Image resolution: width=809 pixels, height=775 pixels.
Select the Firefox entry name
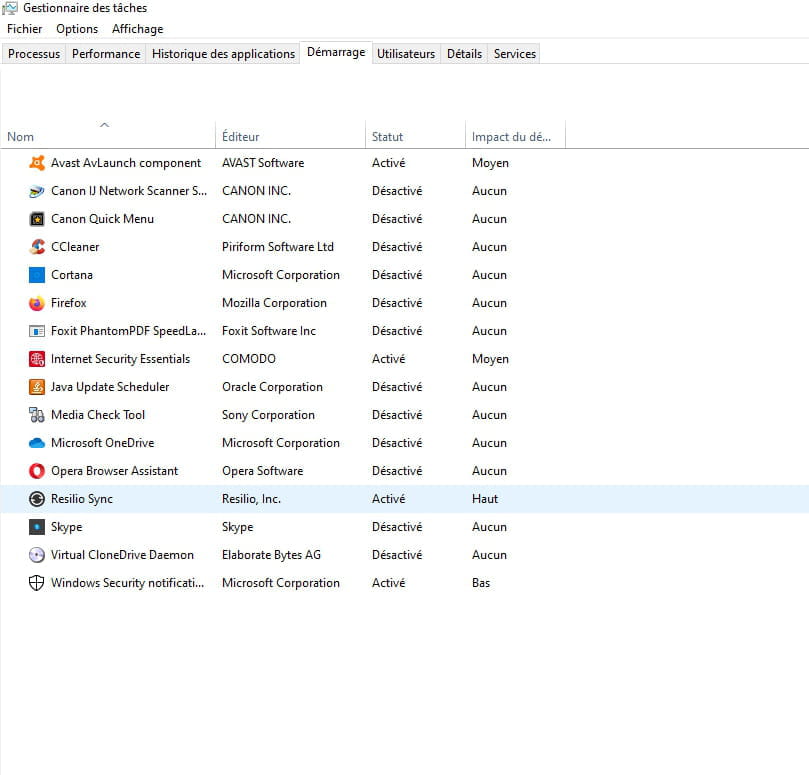pyautogui.click(x=69, y=303)
